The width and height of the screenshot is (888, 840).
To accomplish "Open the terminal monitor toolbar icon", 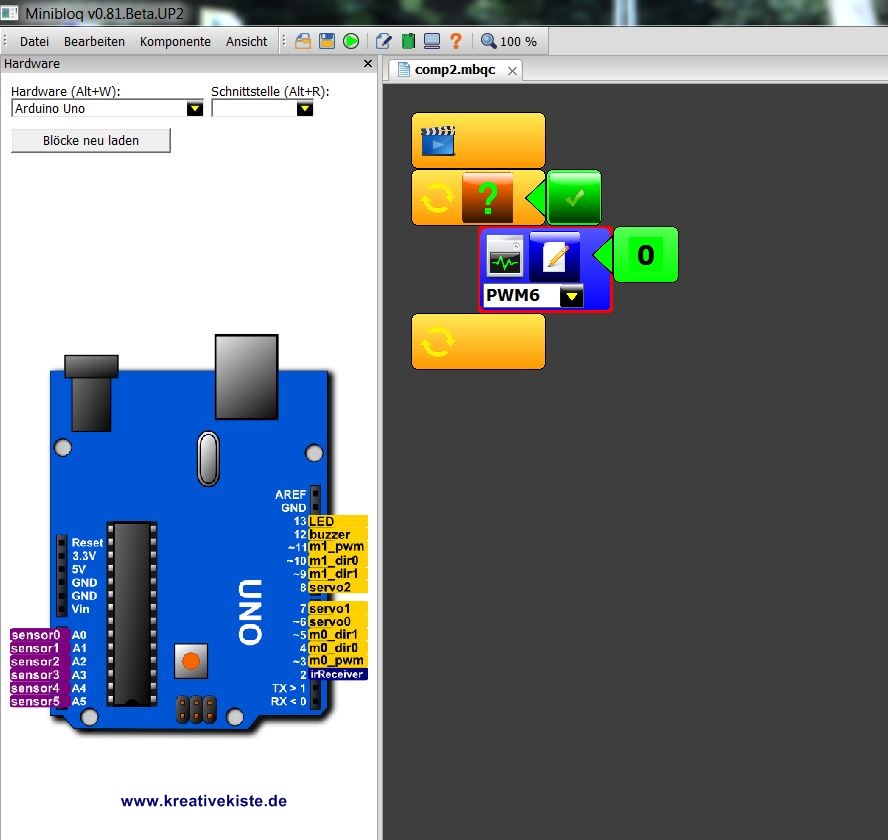I will click(432, 41).
